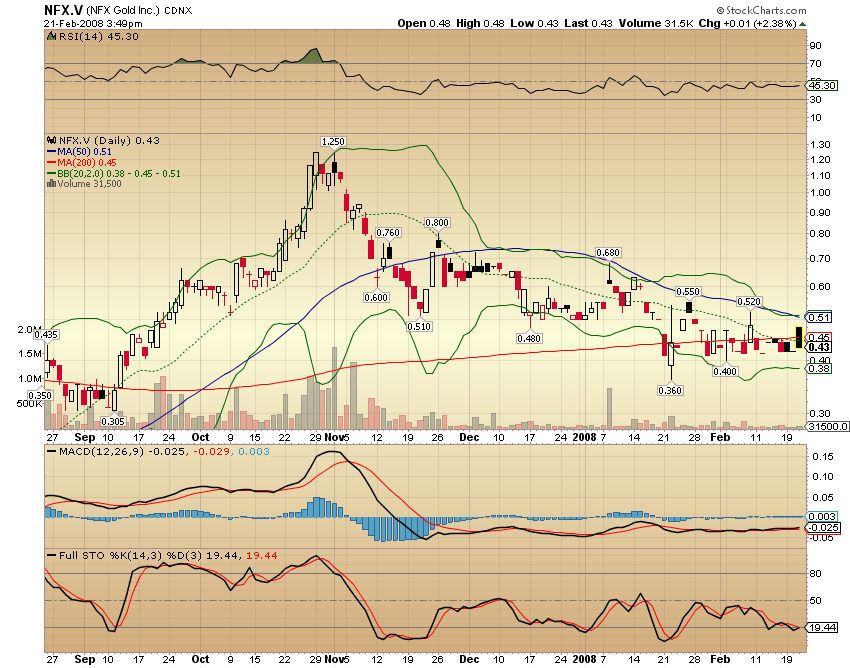Select the Full STO indicator icon
The height and width of the screenshot is (668, 850).
[54, 557]
